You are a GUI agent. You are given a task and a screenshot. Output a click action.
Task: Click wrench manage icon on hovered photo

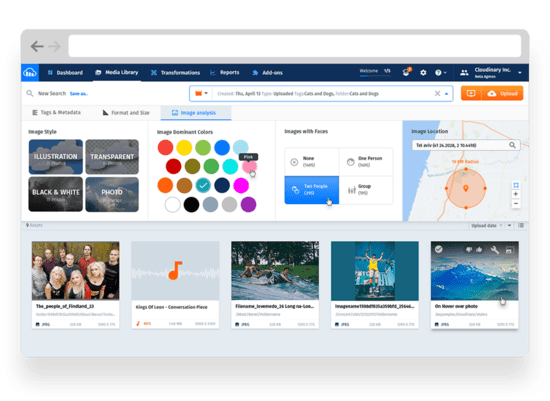tap(495, 249)
